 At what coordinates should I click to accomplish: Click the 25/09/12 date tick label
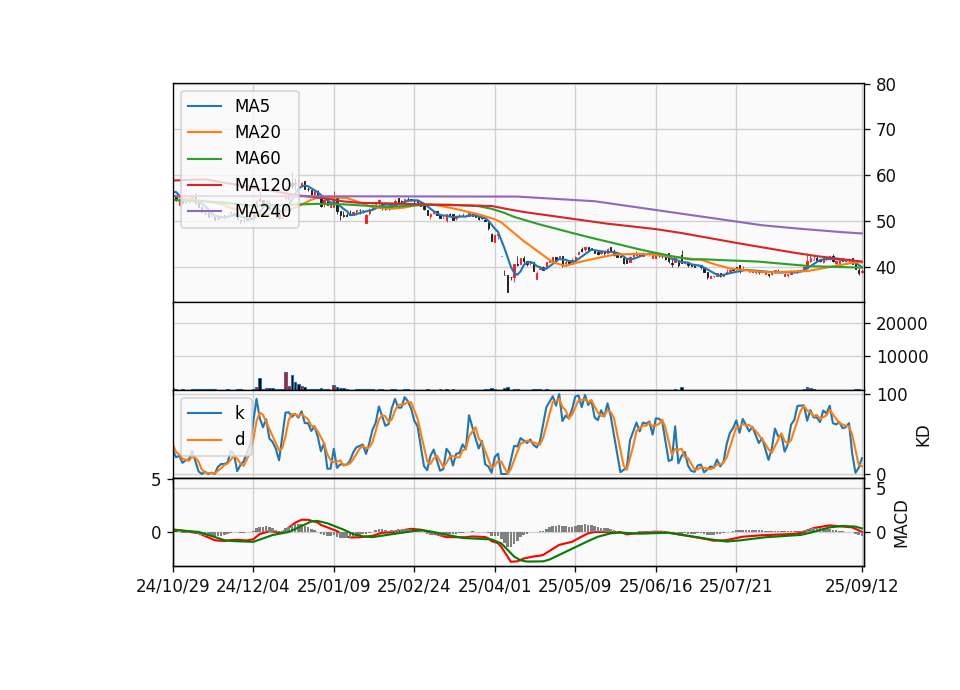click(x=862, y=586)
